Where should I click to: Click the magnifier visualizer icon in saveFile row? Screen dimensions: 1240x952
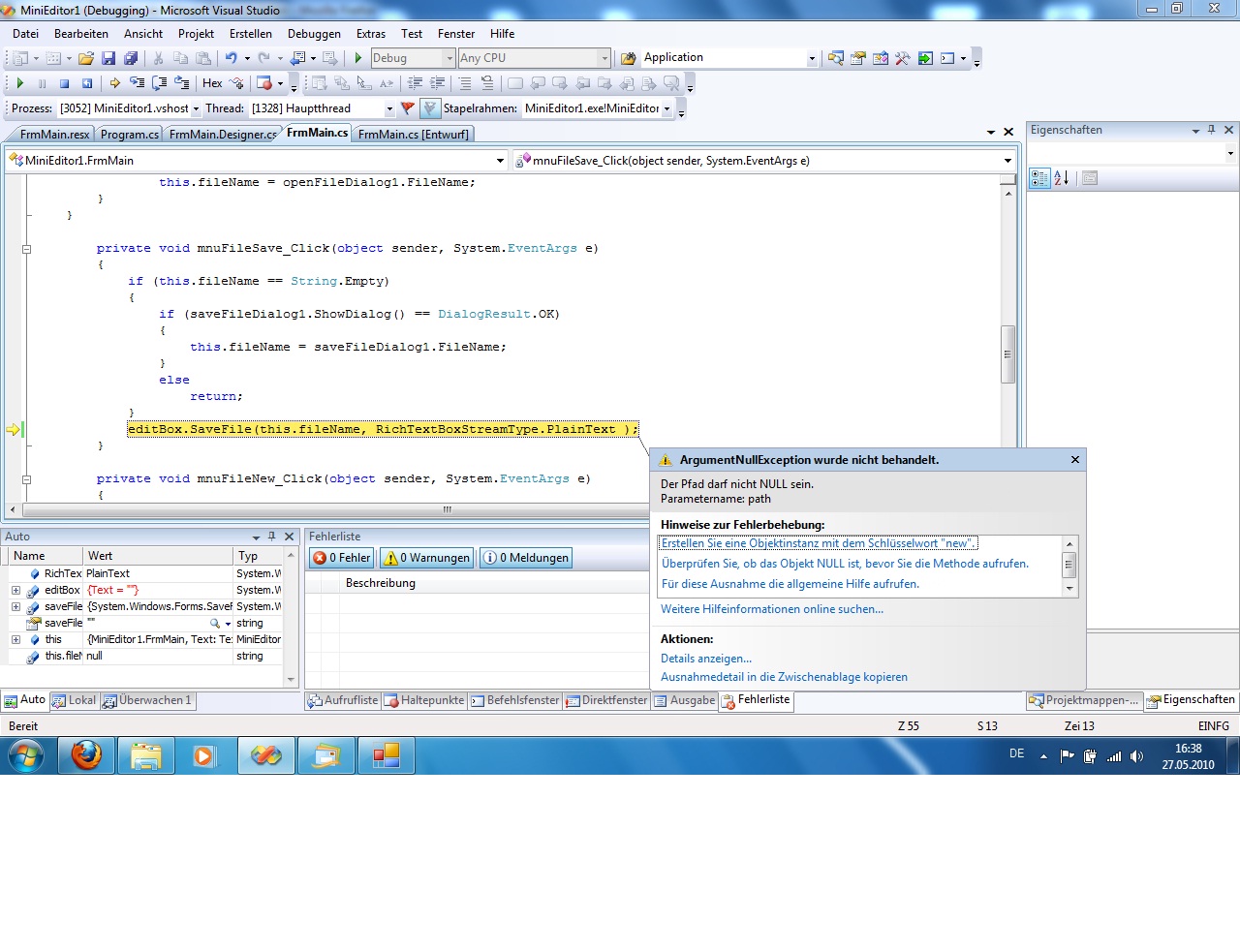click(215, 623)
